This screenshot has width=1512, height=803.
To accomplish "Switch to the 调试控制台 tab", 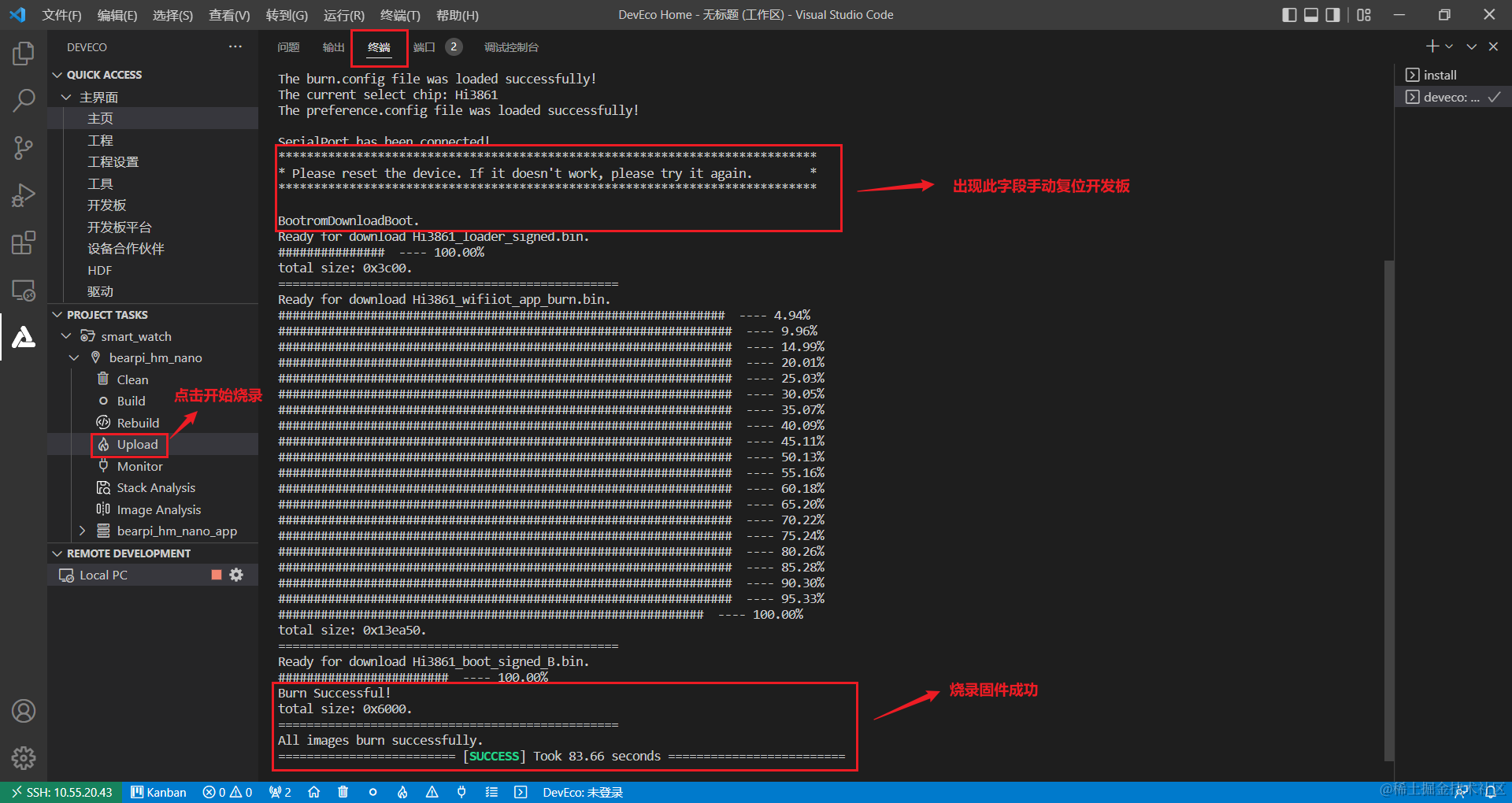I will (511, 47).
